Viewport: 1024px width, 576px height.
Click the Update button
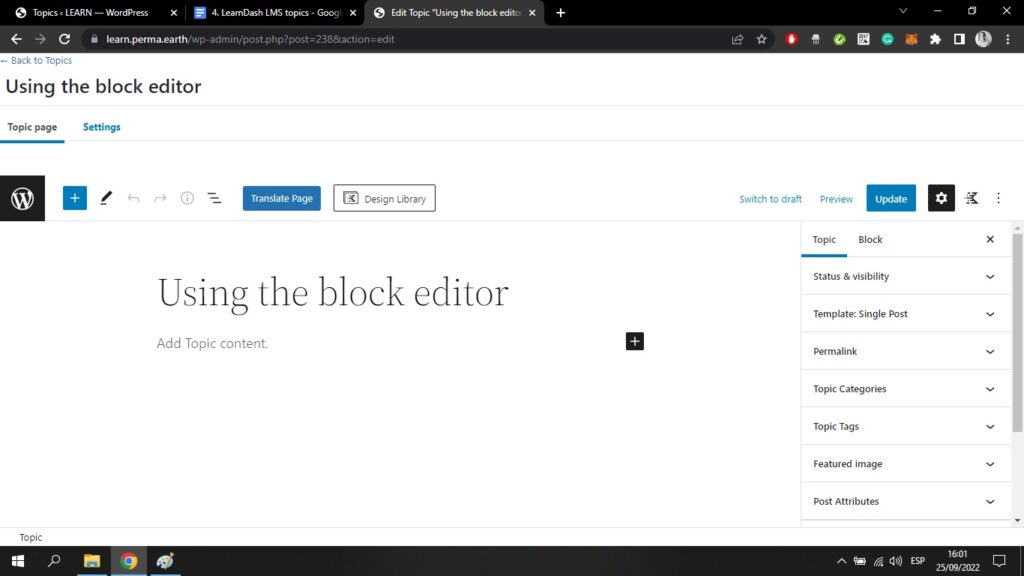coord(890,198)
